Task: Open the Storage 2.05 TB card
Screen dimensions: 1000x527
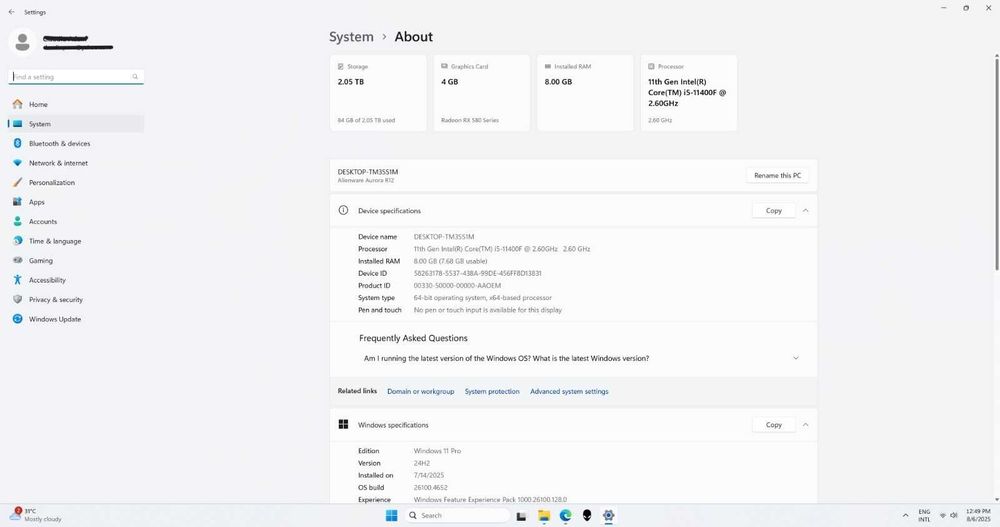Action: [x=378, y=93]
